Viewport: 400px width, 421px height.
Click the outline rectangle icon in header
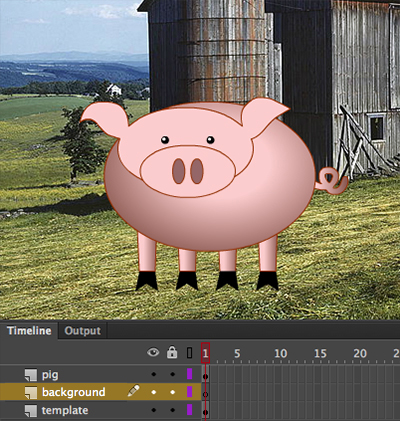pos(189,353)
